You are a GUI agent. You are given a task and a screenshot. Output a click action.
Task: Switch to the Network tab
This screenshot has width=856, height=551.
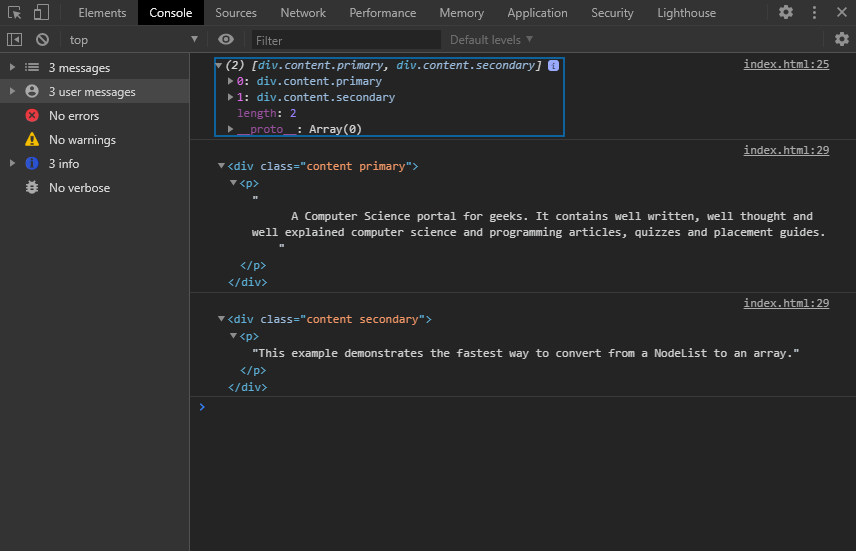pos(303,13)
